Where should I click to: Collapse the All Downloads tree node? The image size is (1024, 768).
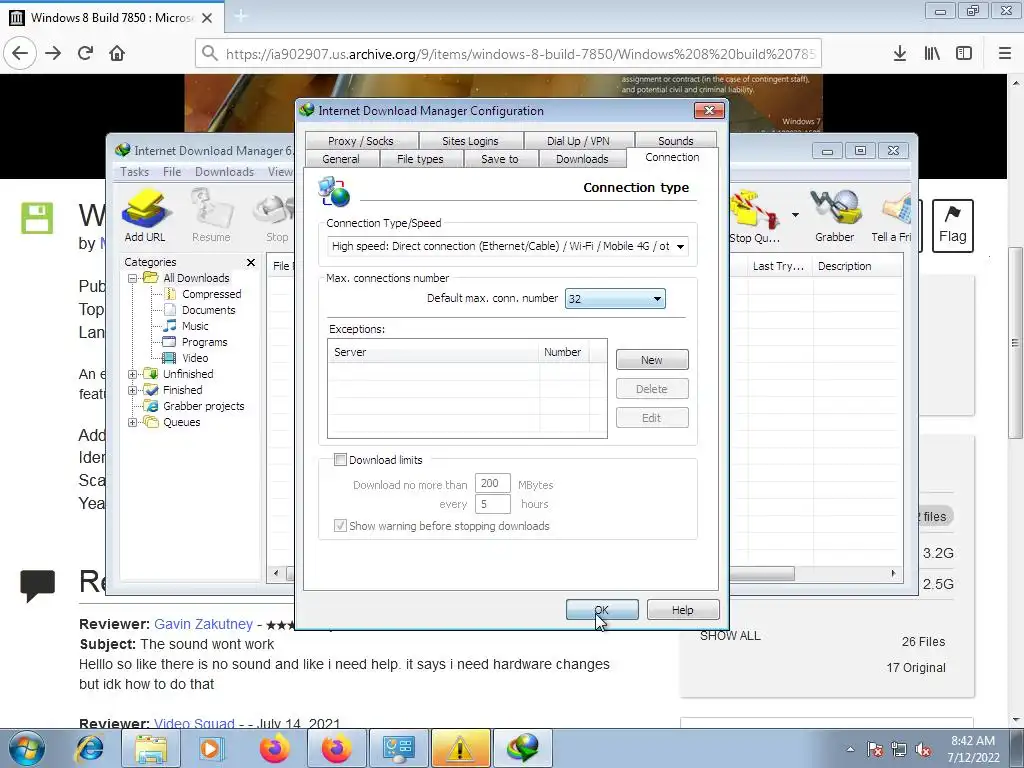[x=132, y=278]
